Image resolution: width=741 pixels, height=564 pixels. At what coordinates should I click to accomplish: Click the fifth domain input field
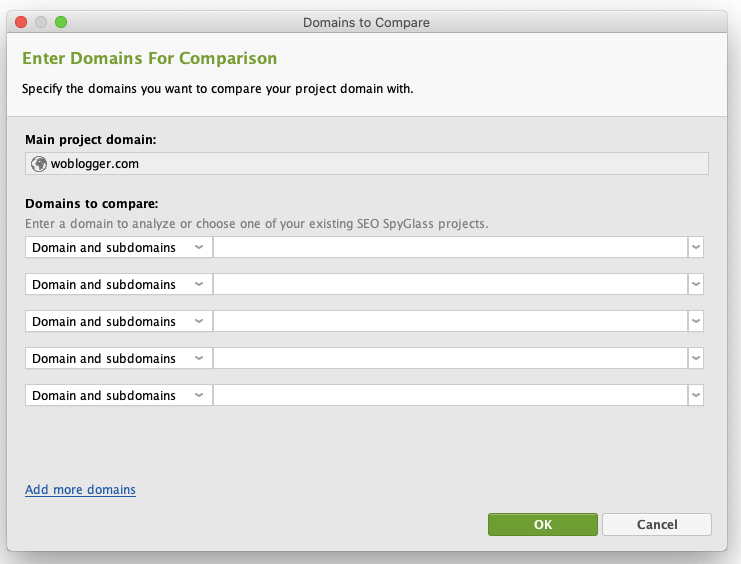(450, 395)
